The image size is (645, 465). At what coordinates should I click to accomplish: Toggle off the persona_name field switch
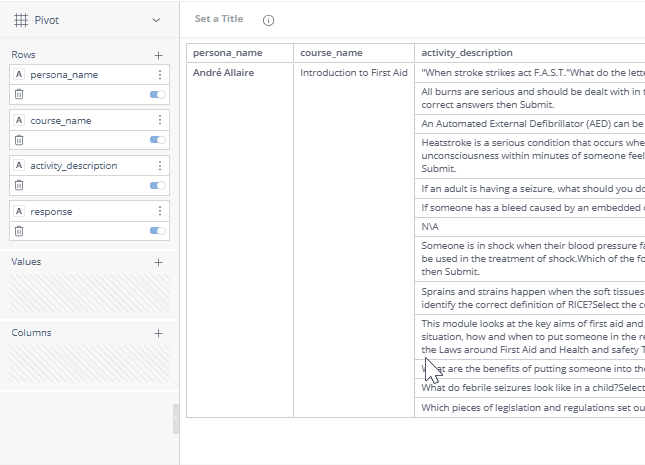point(157,94)
